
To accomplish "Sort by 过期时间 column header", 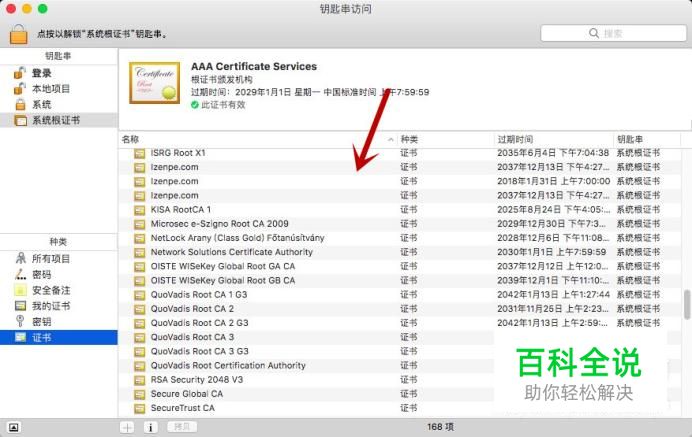I will tap(553, 139).
